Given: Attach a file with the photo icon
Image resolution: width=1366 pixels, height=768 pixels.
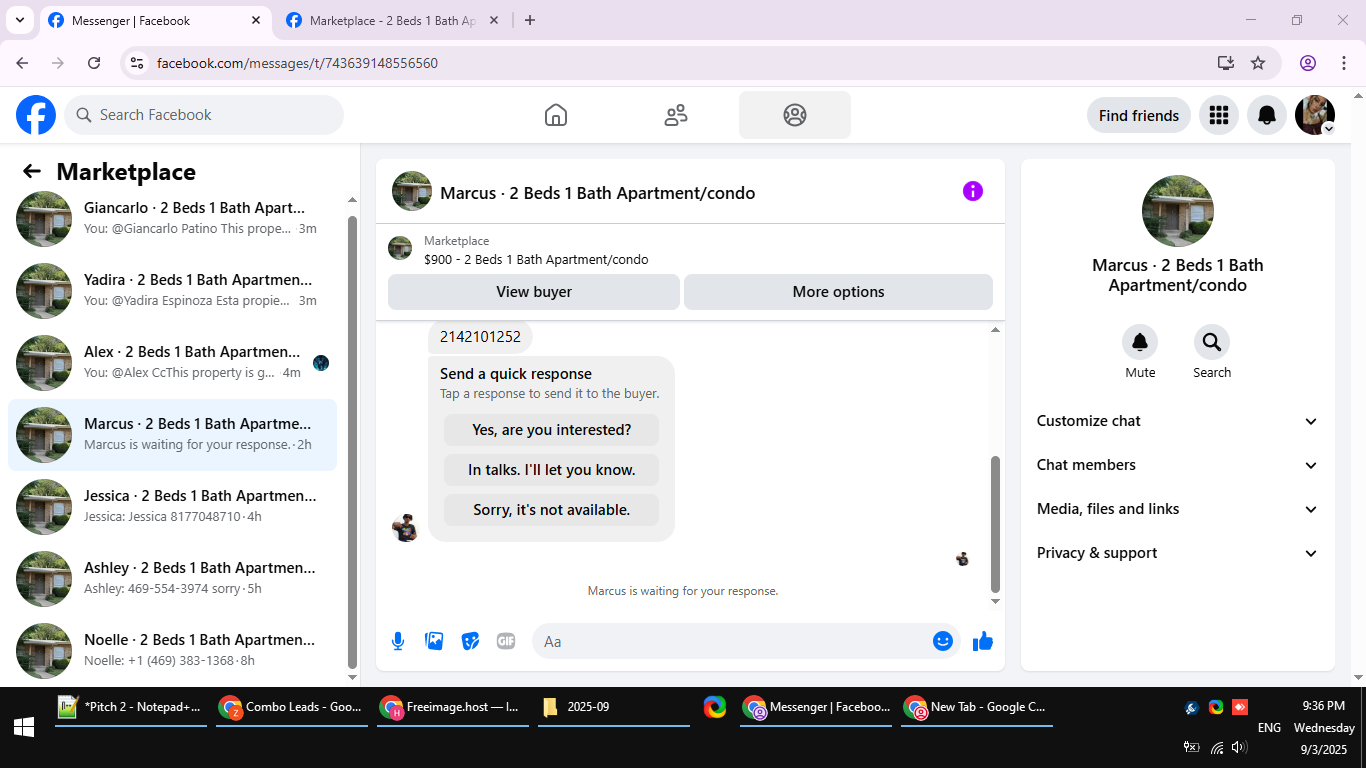Looking at the screenshot, I should click(x=434, y=641).
